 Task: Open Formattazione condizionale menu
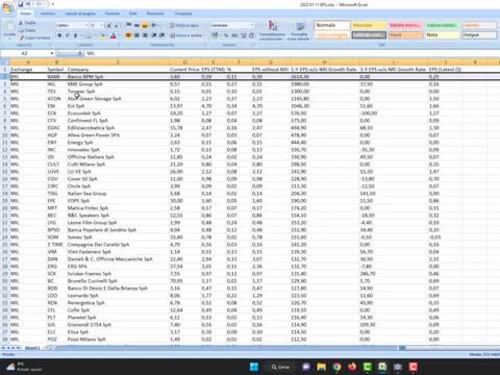(272, 30)
